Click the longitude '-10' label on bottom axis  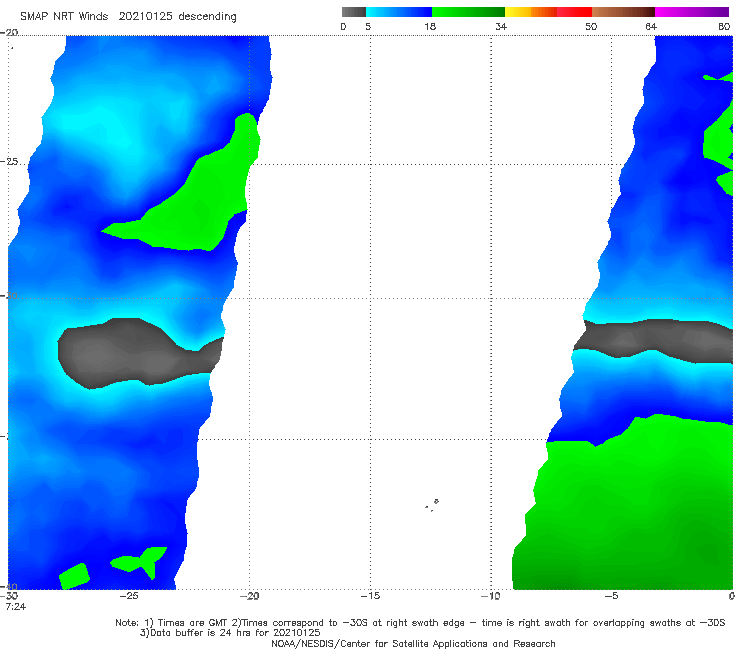(491, 596)
